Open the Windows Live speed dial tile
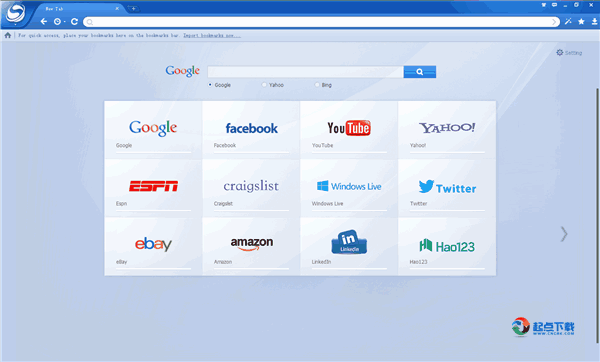Viewport: 600px width, 362px height. 349,188
